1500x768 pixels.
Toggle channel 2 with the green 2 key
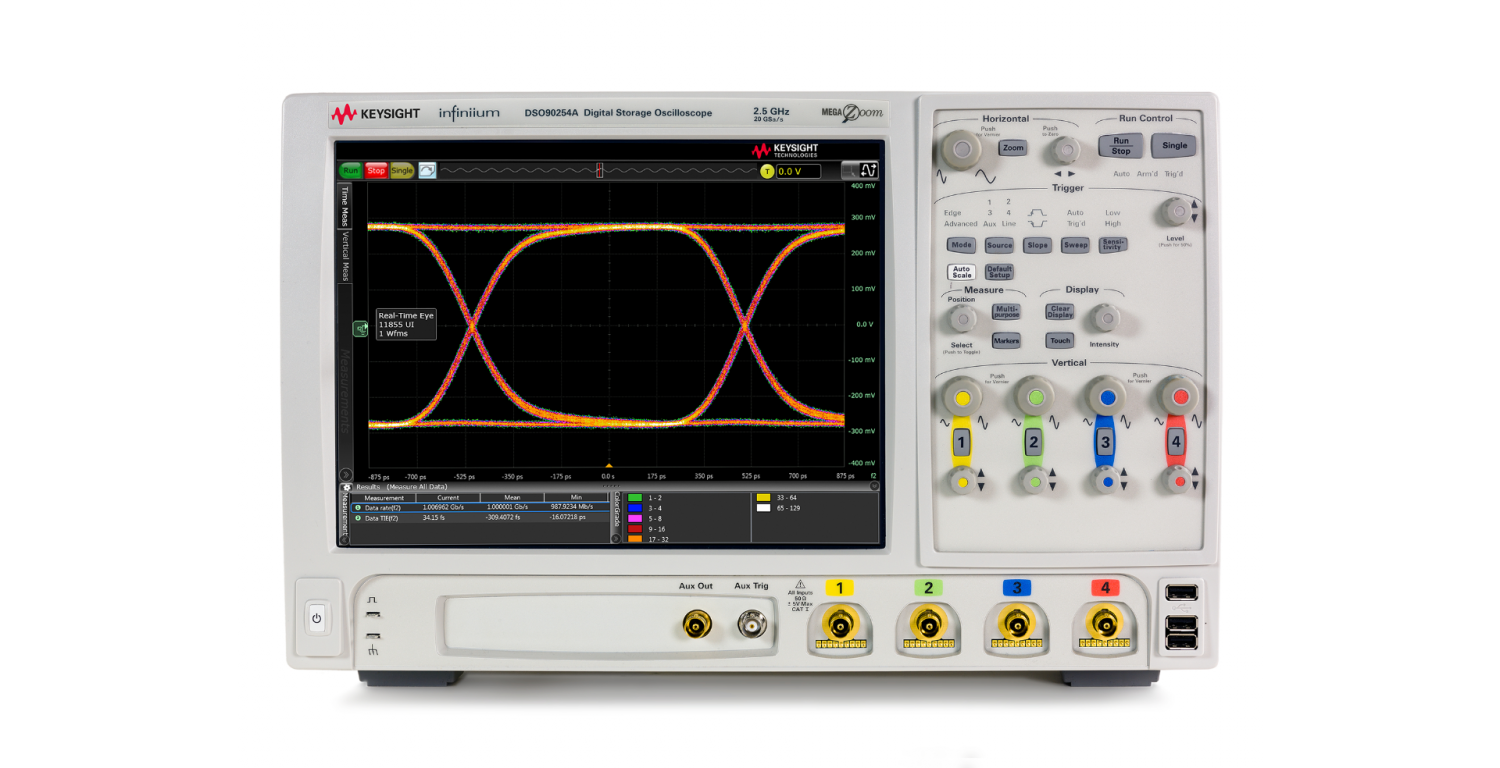click(1034, 442)
